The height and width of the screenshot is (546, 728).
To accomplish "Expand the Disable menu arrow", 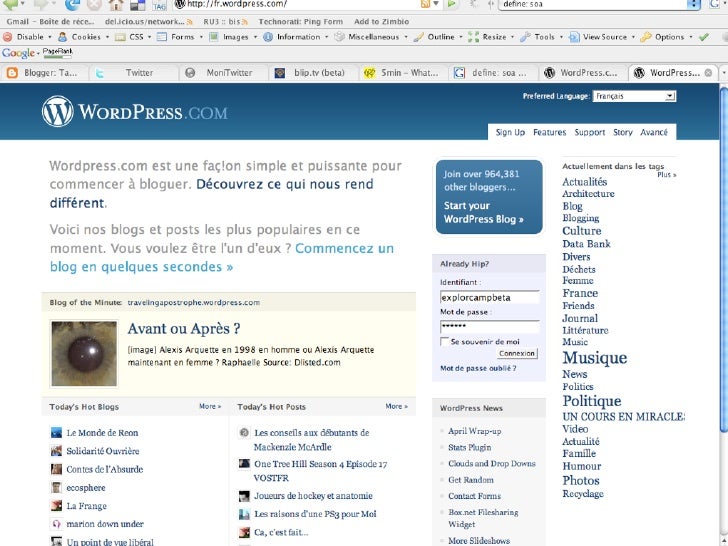I will [x=49, y=37].
